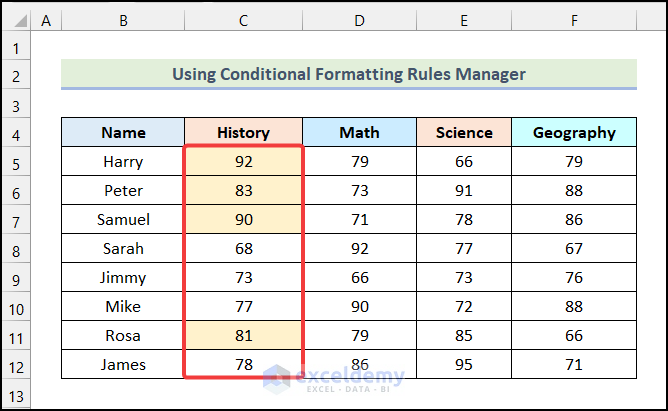The image size is (668, 411).
Task: Click James's Science score 95
Action: pyautogui.click(x=464, y=365)
